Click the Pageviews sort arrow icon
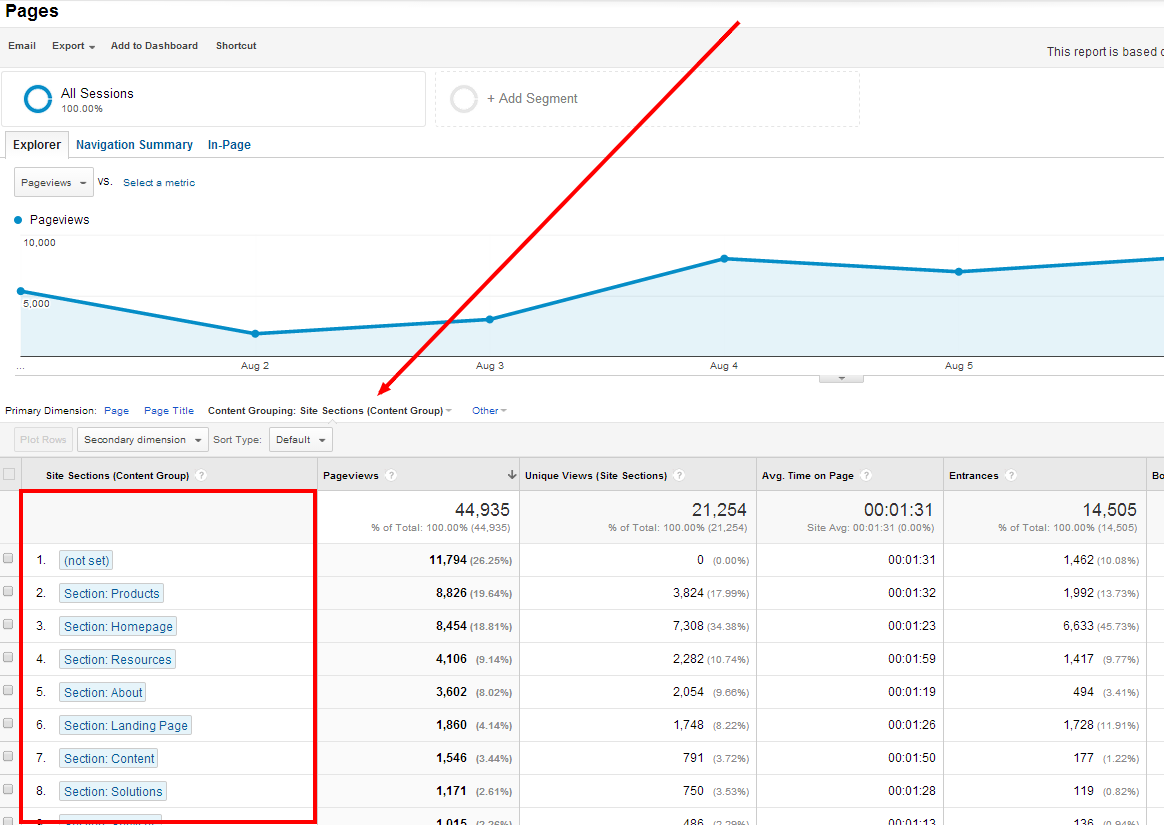This screenshot has height=825, width=1164. pyautogui.click(x=512, y=475)
